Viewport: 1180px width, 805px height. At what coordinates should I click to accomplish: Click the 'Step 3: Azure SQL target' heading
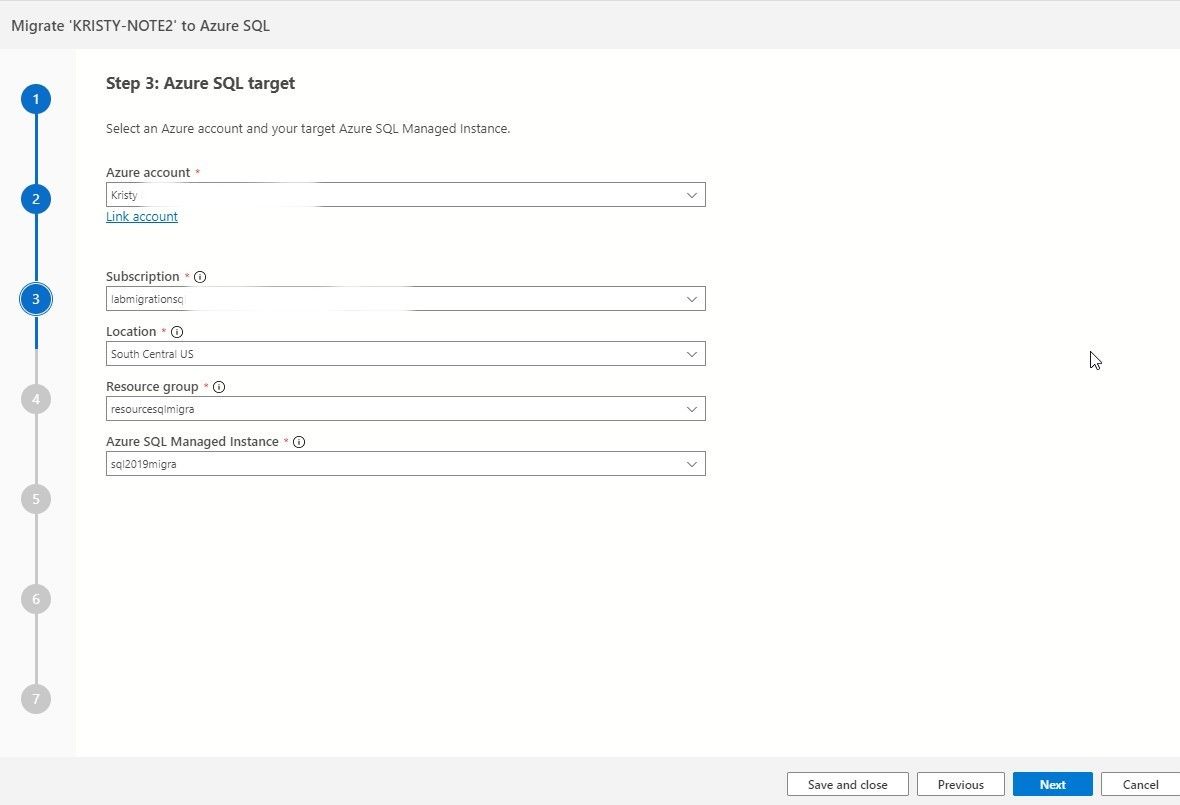(200, 84)
